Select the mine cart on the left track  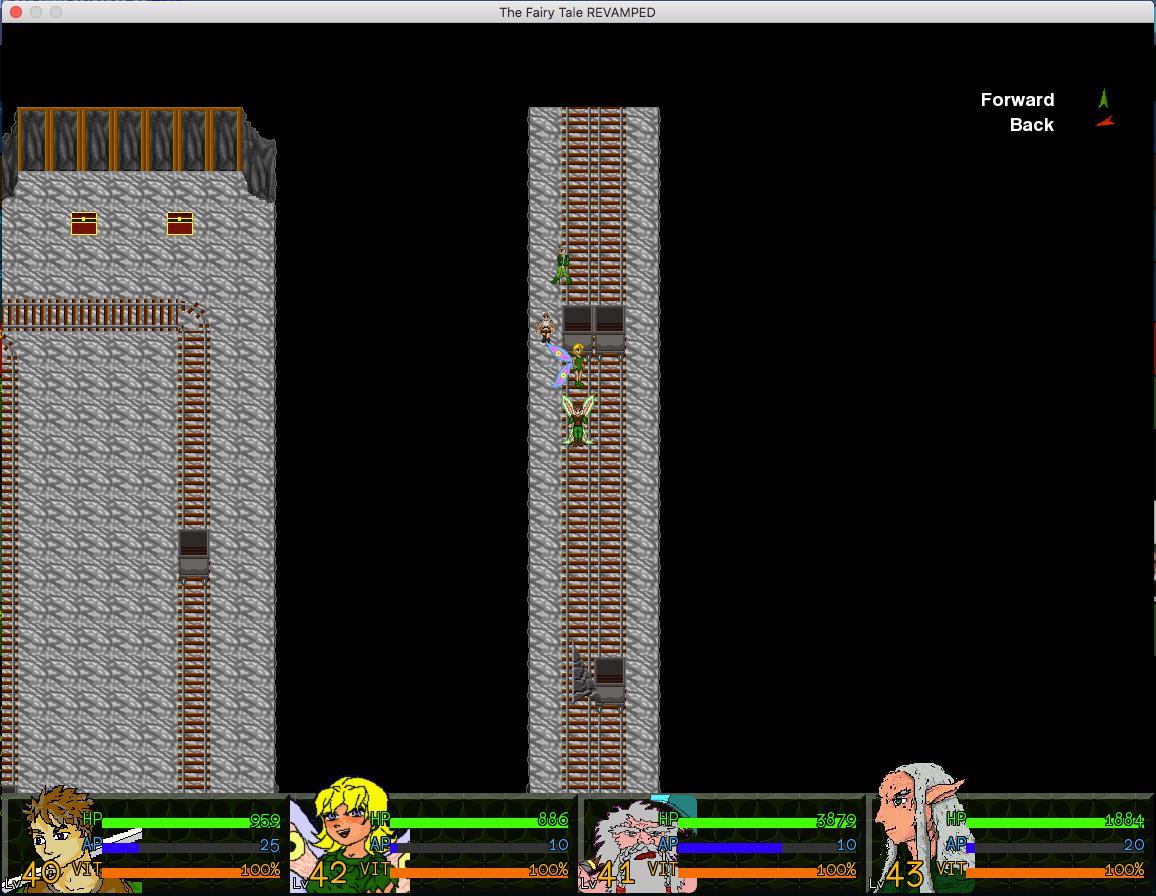[x=193, y=552]
